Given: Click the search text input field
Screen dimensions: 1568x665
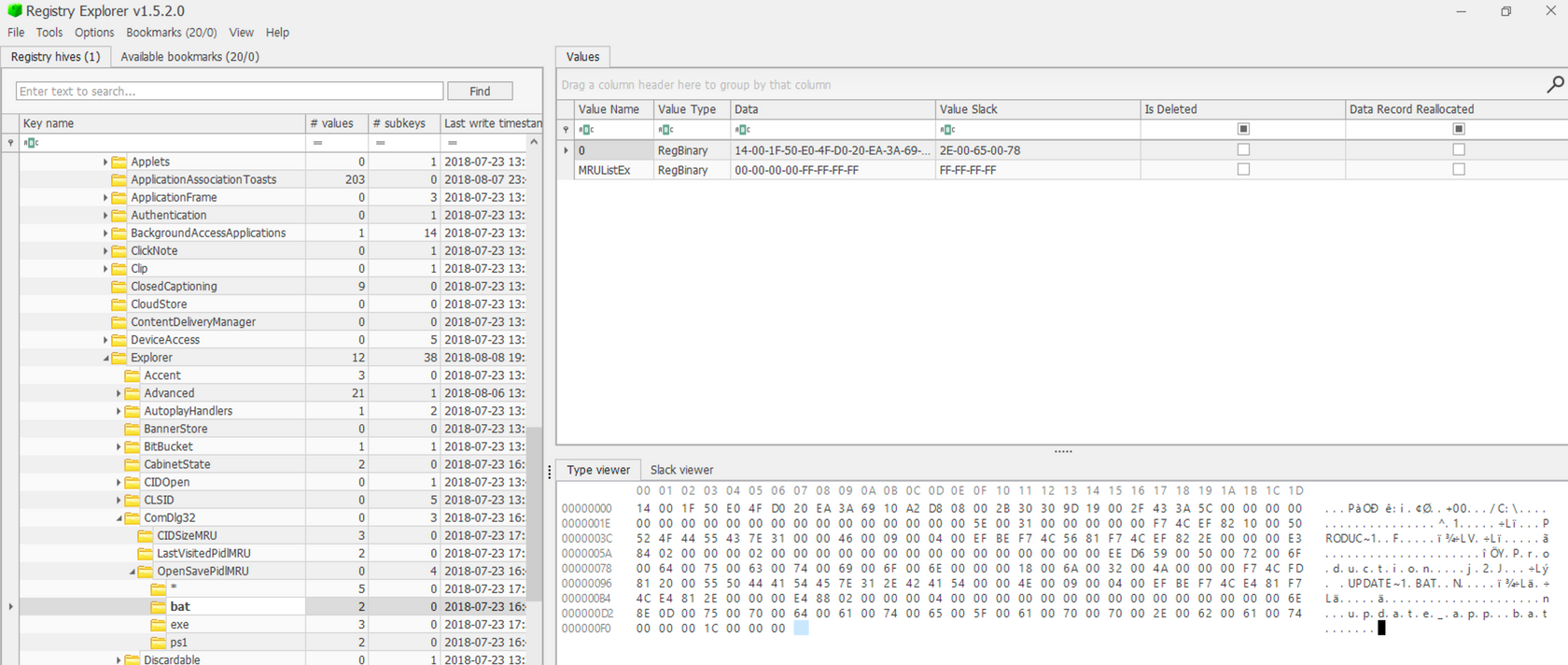Looking at the screenshot, I should point(230,91).
